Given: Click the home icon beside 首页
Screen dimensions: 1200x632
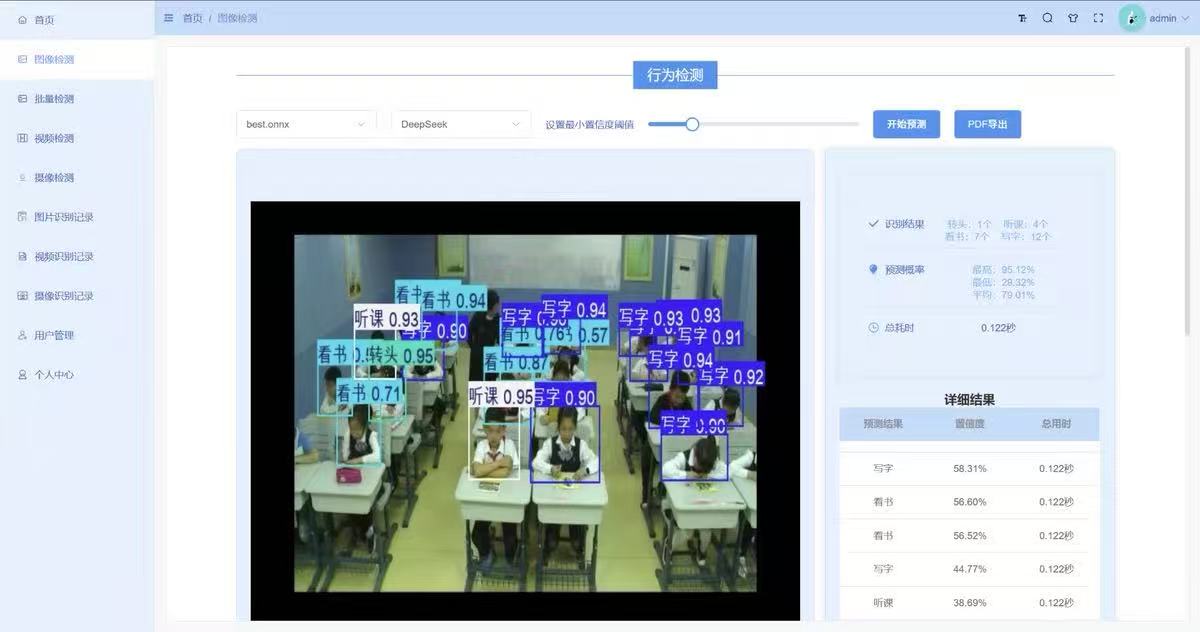Looking at the screenshot, I should [22, 20].
